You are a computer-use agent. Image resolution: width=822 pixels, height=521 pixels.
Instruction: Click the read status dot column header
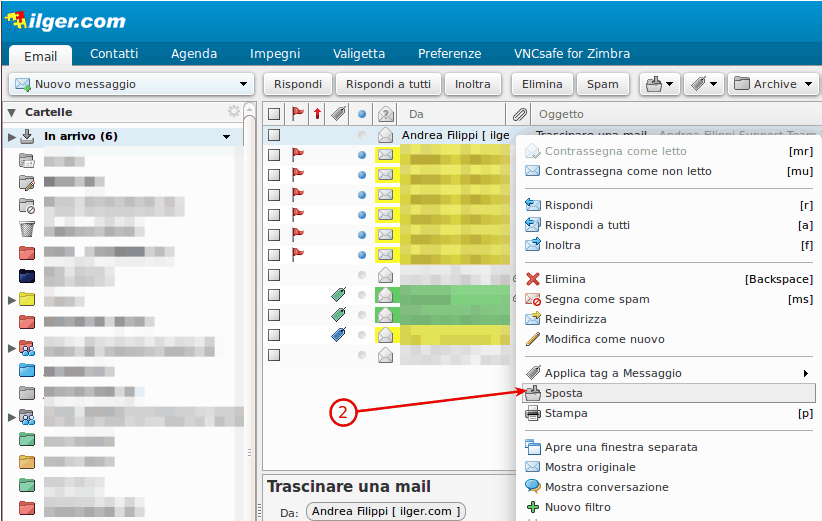pos(362,114)
